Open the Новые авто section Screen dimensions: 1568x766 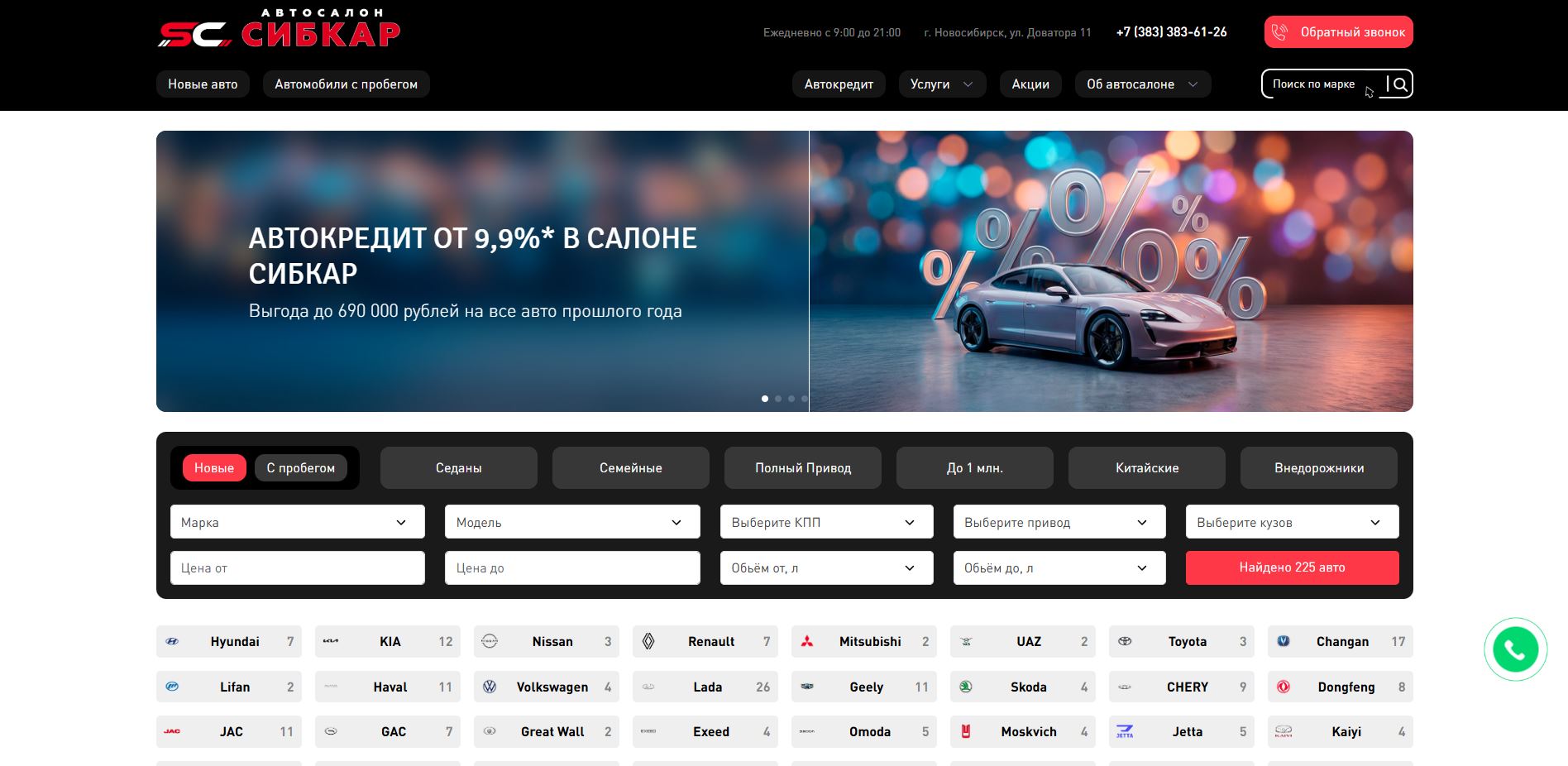(x=203, y=84)
